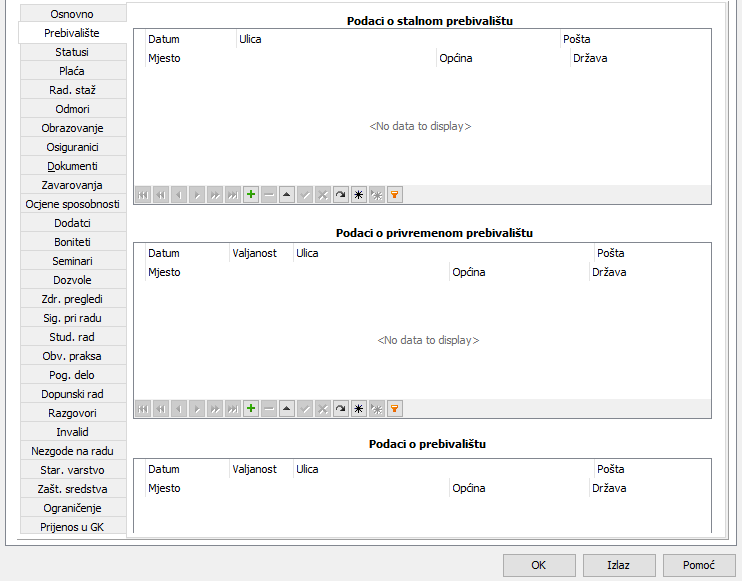Click black asterisk bookmark icon in permanent residence toolbar
742x581 pixels.
click(358, 195)
